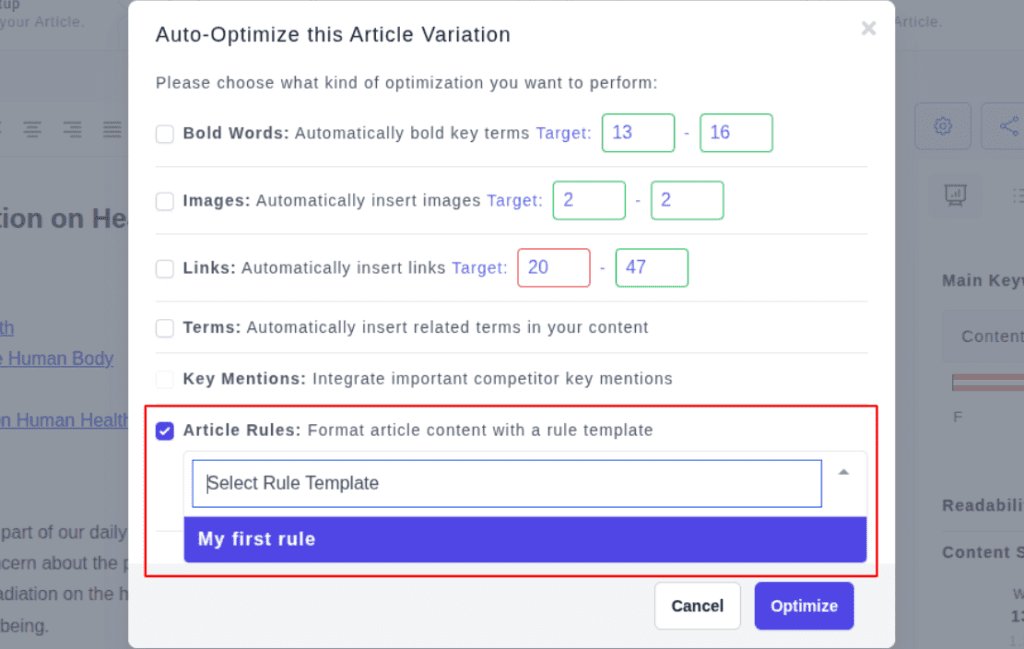Click the Optimize button
Screen dimensions: 1024x649
click(x=804, y=606)
